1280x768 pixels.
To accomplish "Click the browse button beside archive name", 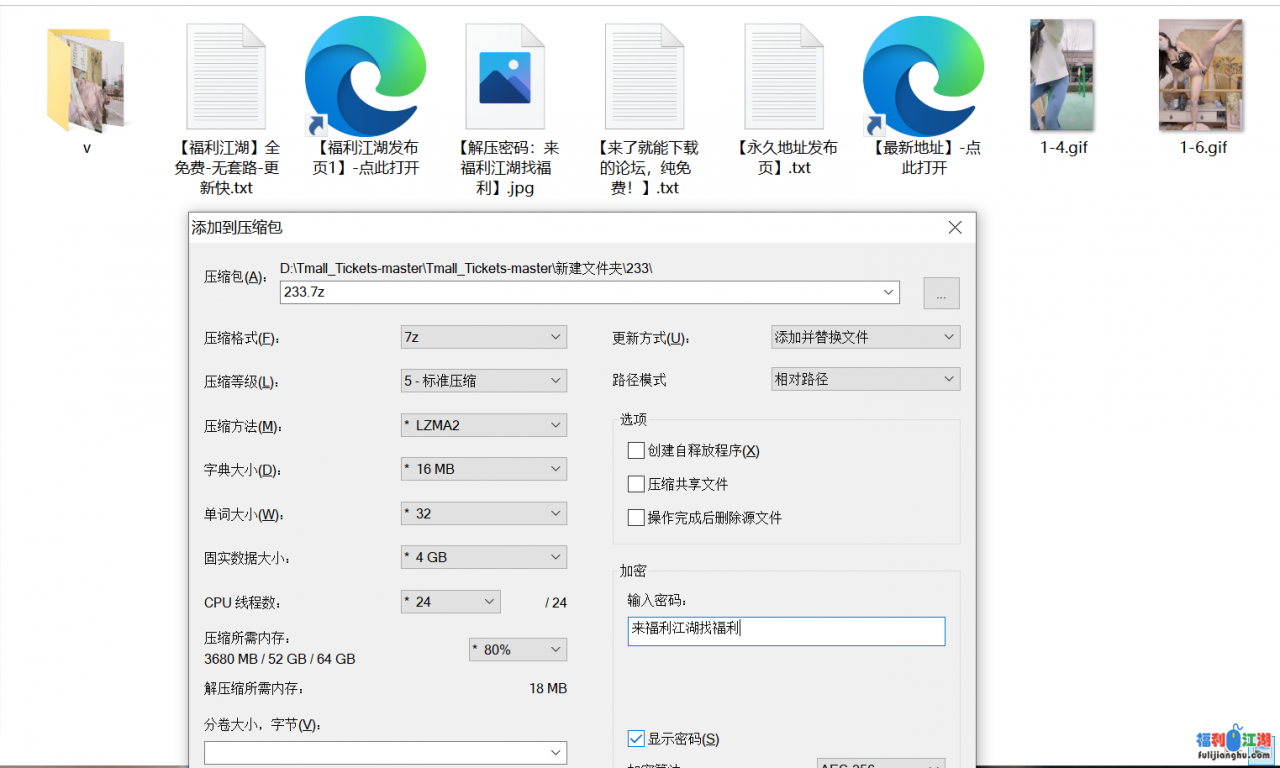I will point(941,293).
